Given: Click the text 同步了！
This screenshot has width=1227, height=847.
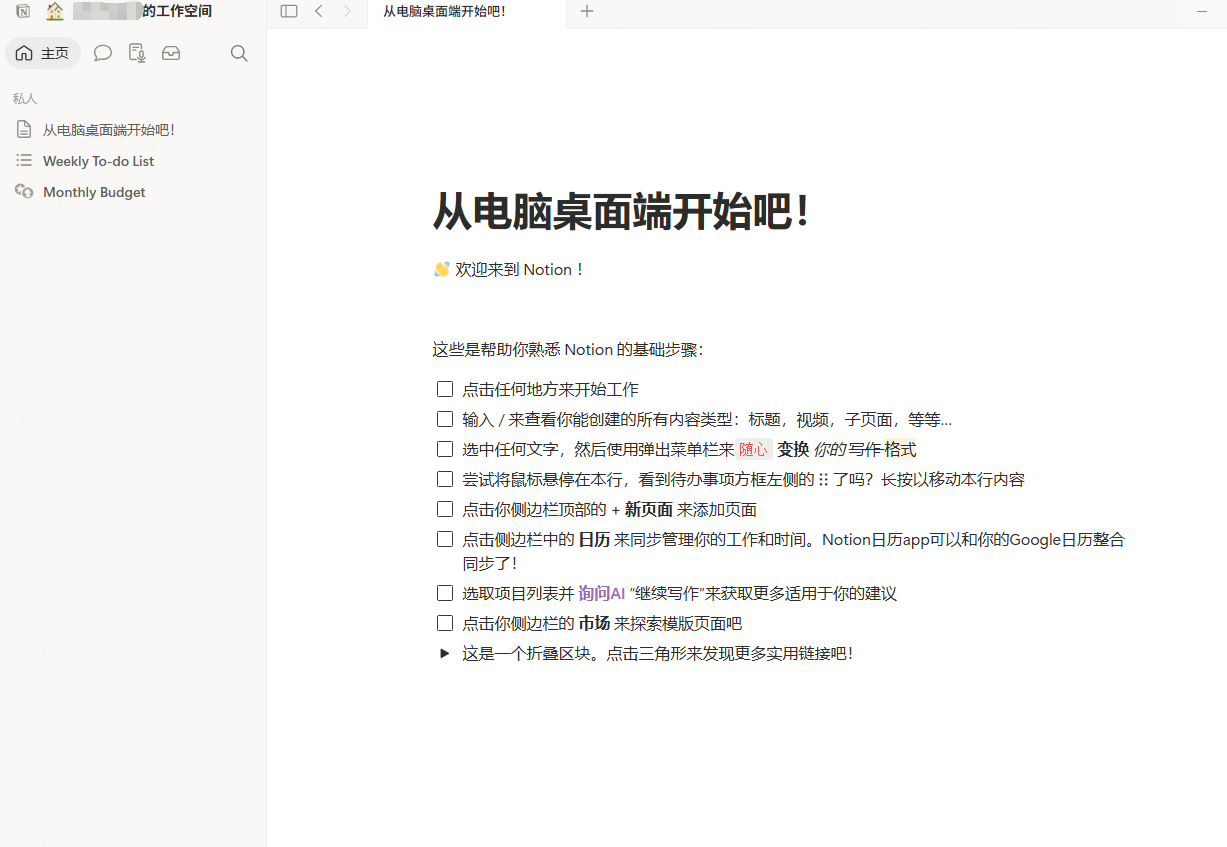Looking at the screenshot, I should (490, 563).
